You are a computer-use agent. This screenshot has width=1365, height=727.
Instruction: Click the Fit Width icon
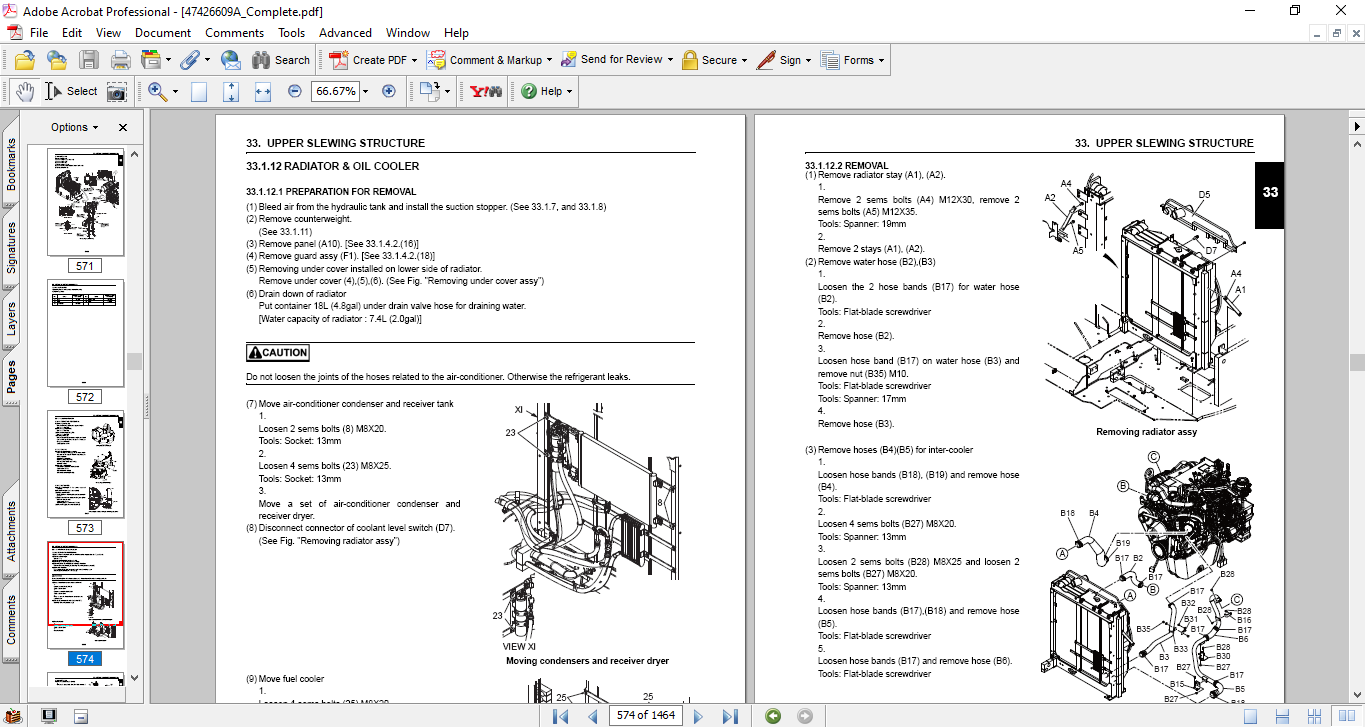tap(263, 91)
